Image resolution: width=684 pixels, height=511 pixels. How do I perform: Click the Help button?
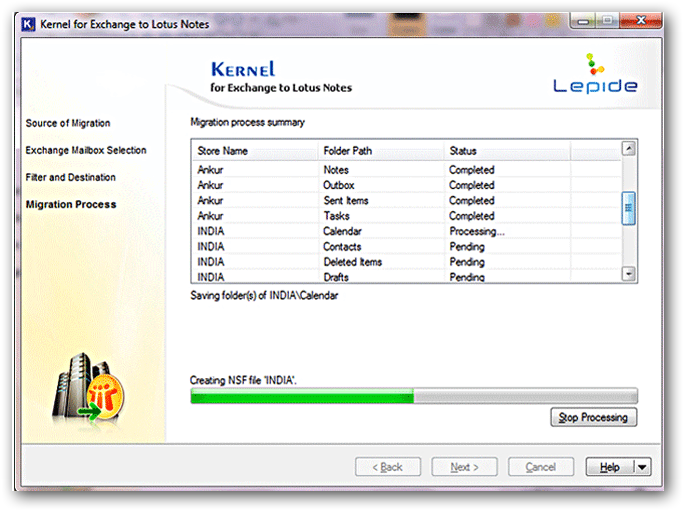pos(609,467)
